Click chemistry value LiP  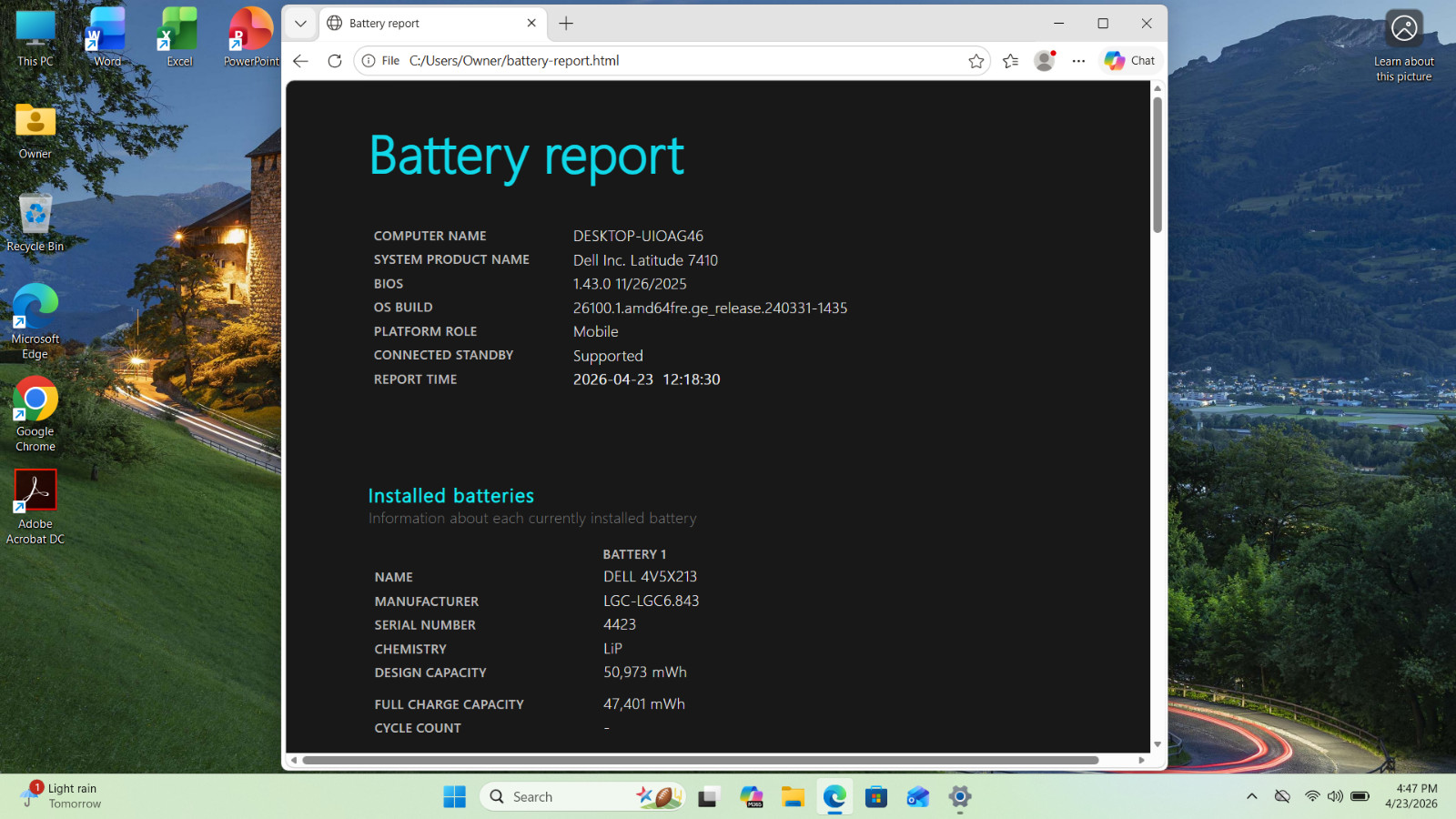(x=612, y=649)
